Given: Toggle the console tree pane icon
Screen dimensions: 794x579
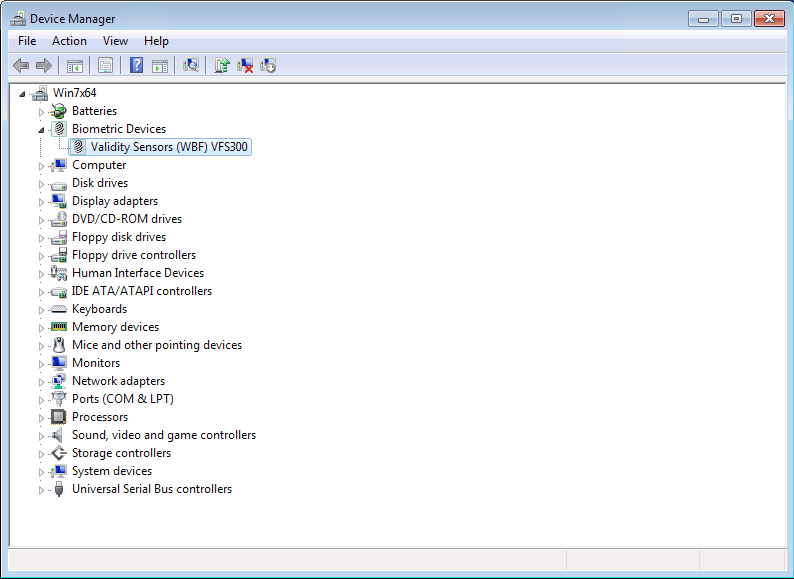Looking at the screenshot, I should point(74,65).
